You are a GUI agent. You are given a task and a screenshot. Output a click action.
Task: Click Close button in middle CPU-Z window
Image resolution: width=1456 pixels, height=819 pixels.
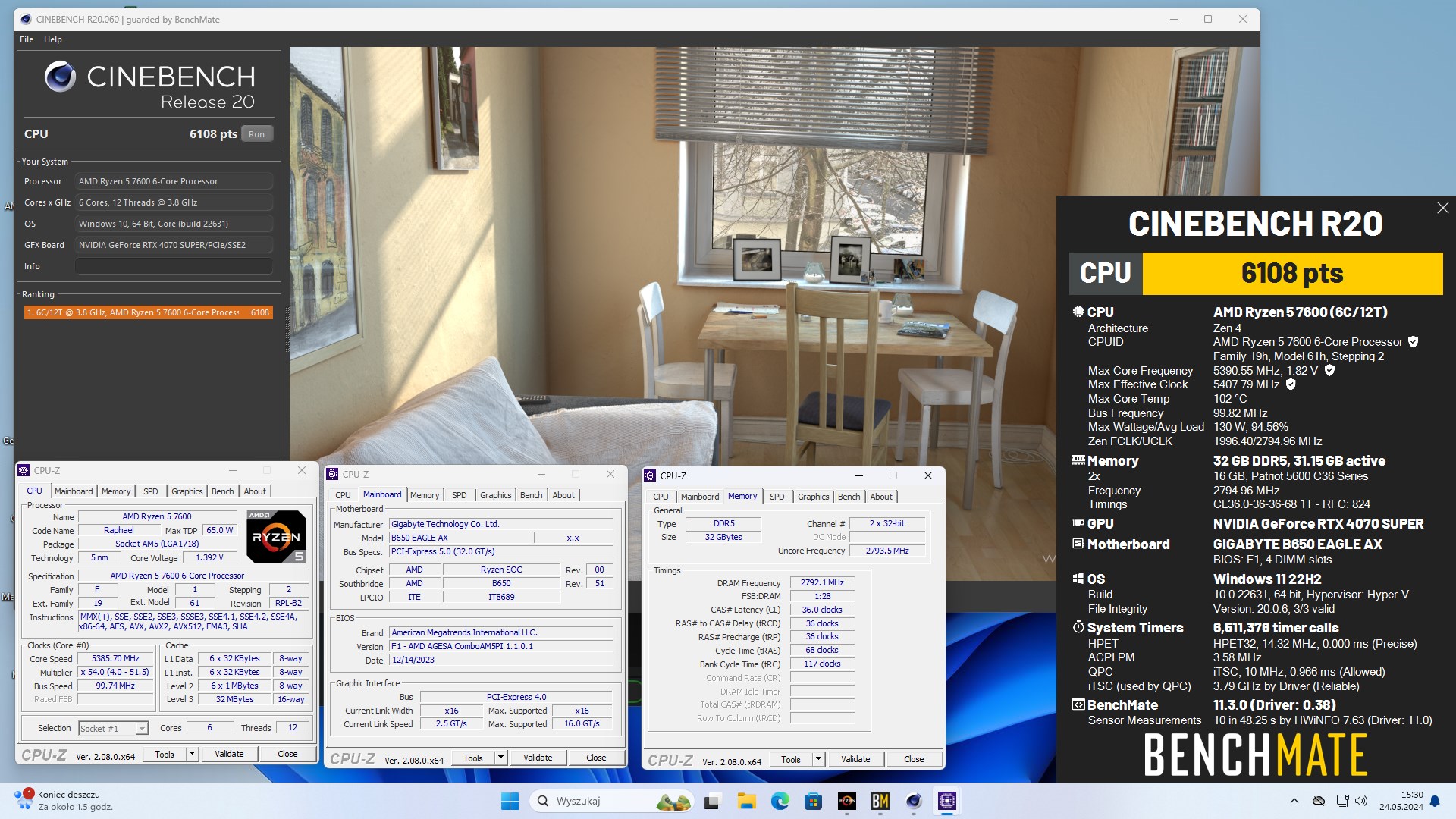pyautogui.click(x=596, y=758)
